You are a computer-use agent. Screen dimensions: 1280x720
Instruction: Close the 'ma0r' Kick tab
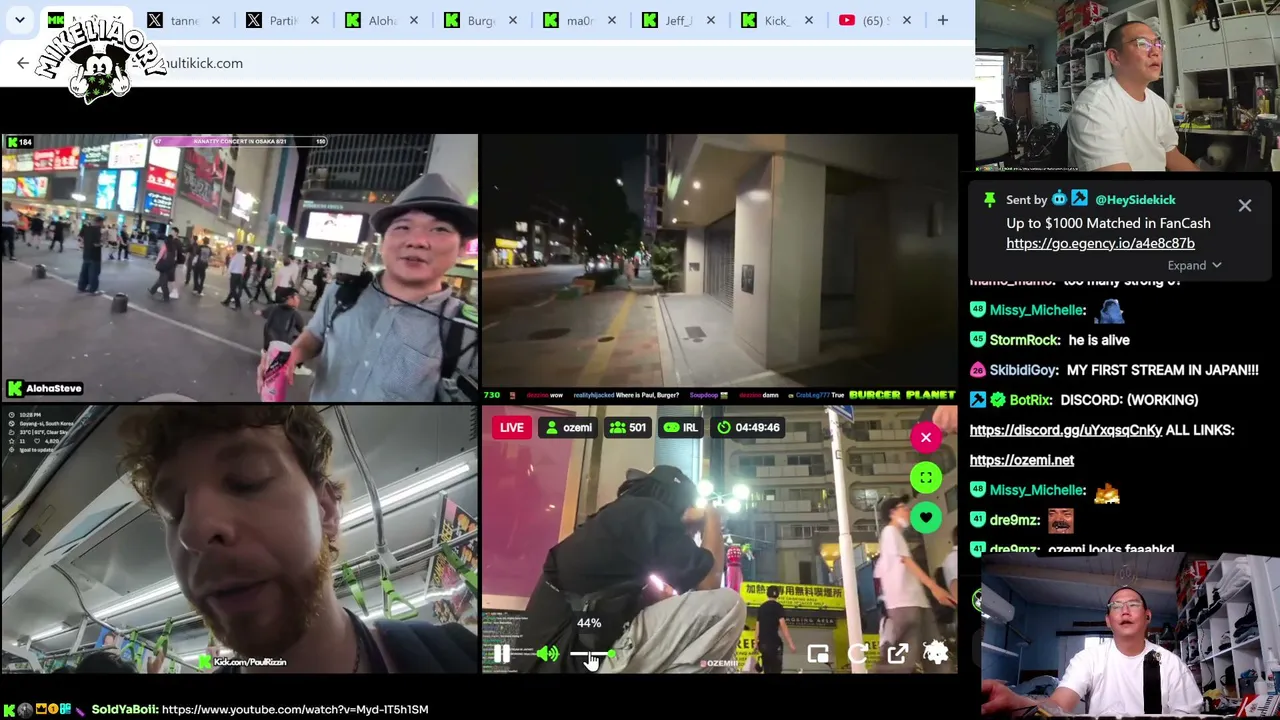coord(611,20)
